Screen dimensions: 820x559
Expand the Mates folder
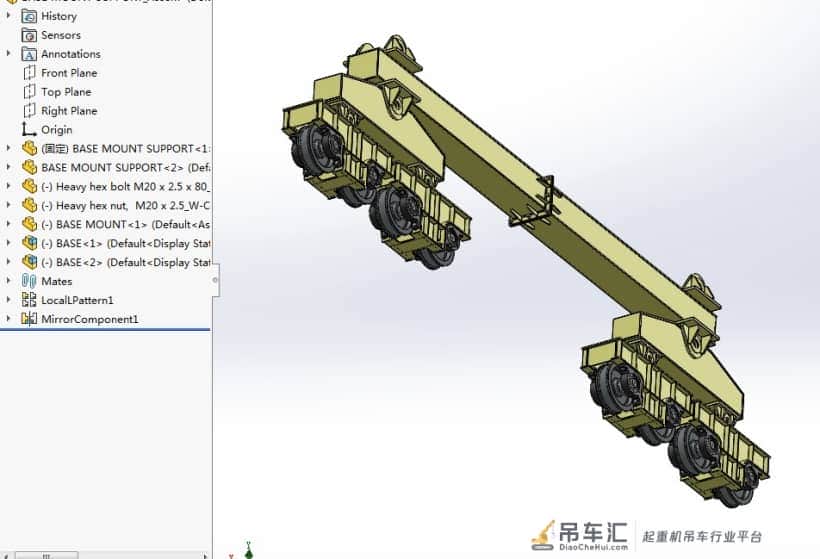(x=8, y=281)
